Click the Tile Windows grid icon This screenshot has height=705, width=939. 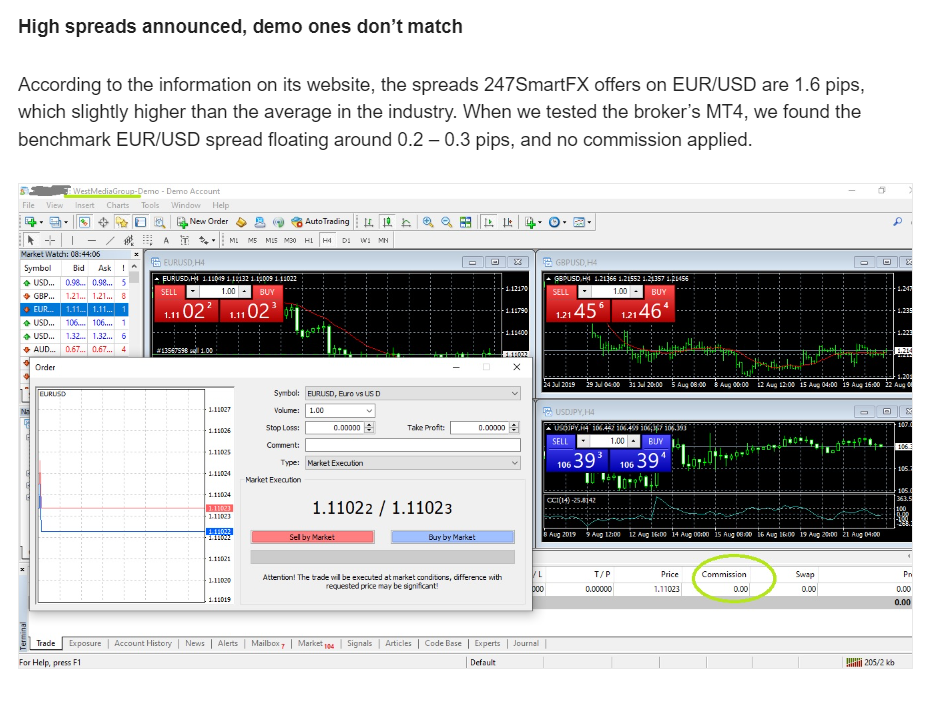pyautogui.click(x=465, y=222)
